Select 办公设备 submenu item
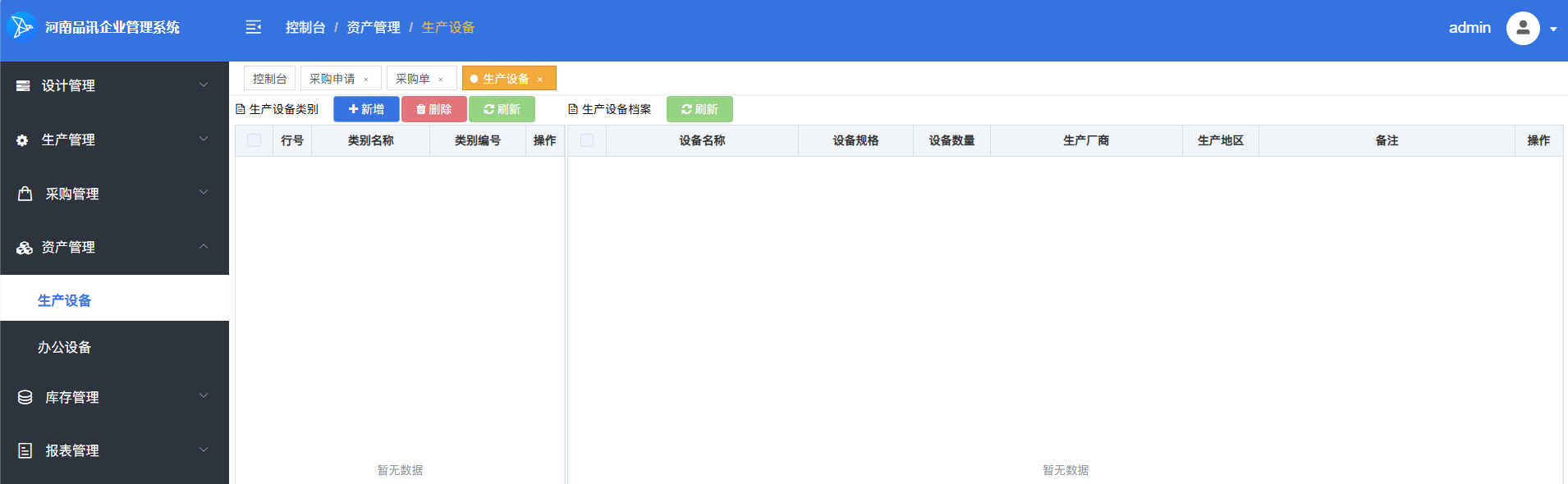Viewport: 1568px width, 484px height. [x=114, y=347]
